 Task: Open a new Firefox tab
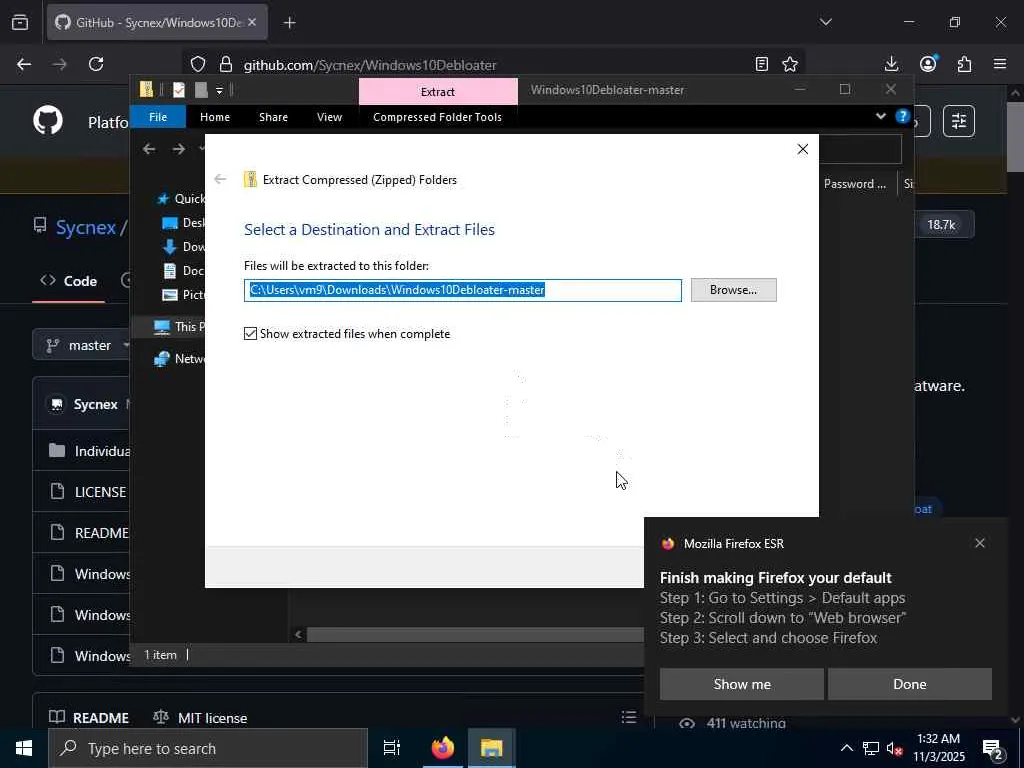(x=289, y=23)
